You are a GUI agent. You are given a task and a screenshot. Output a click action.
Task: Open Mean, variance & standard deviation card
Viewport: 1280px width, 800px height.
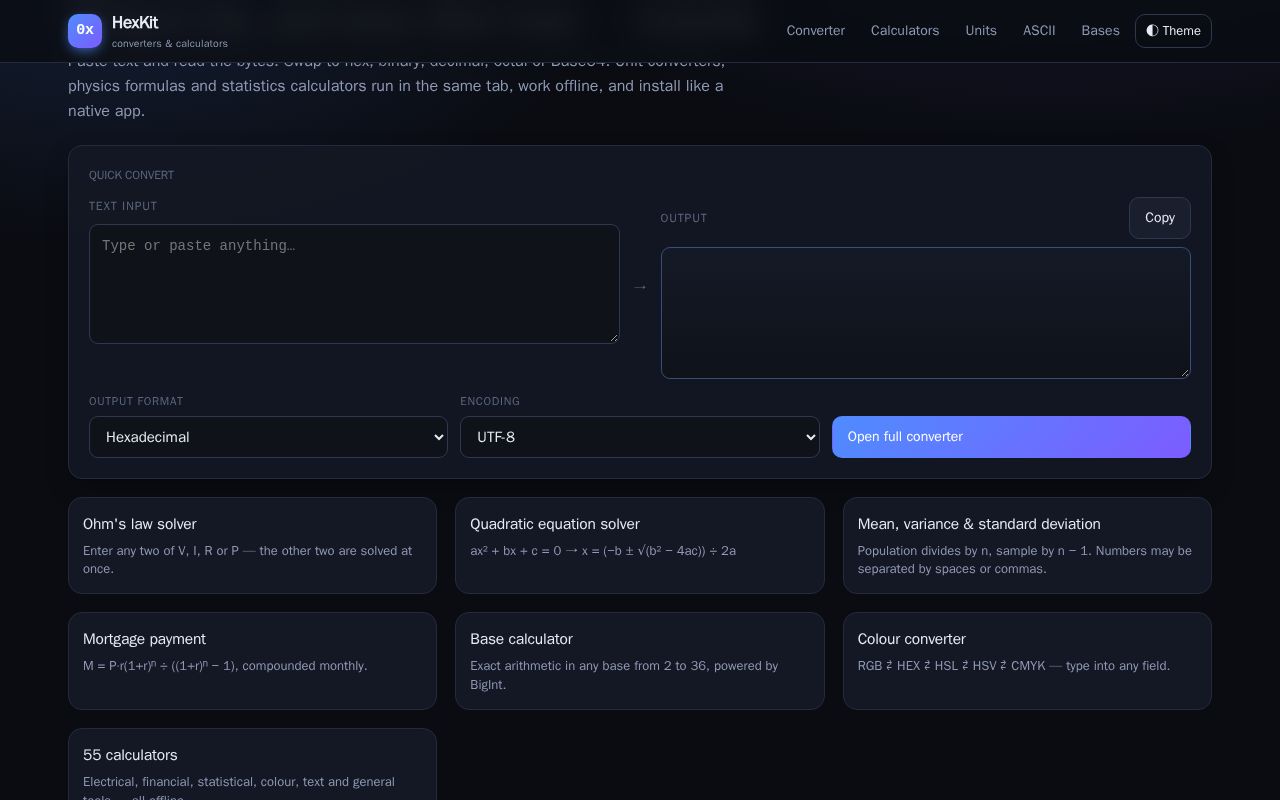(x=1027, y=545)
